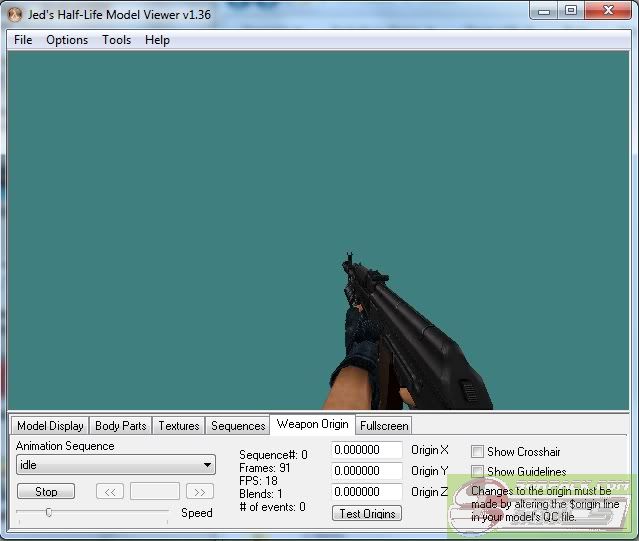Switch to the Model Display tab
Image resolution: width=639 pixels, height=541 pixels.
tap(50, 426)
